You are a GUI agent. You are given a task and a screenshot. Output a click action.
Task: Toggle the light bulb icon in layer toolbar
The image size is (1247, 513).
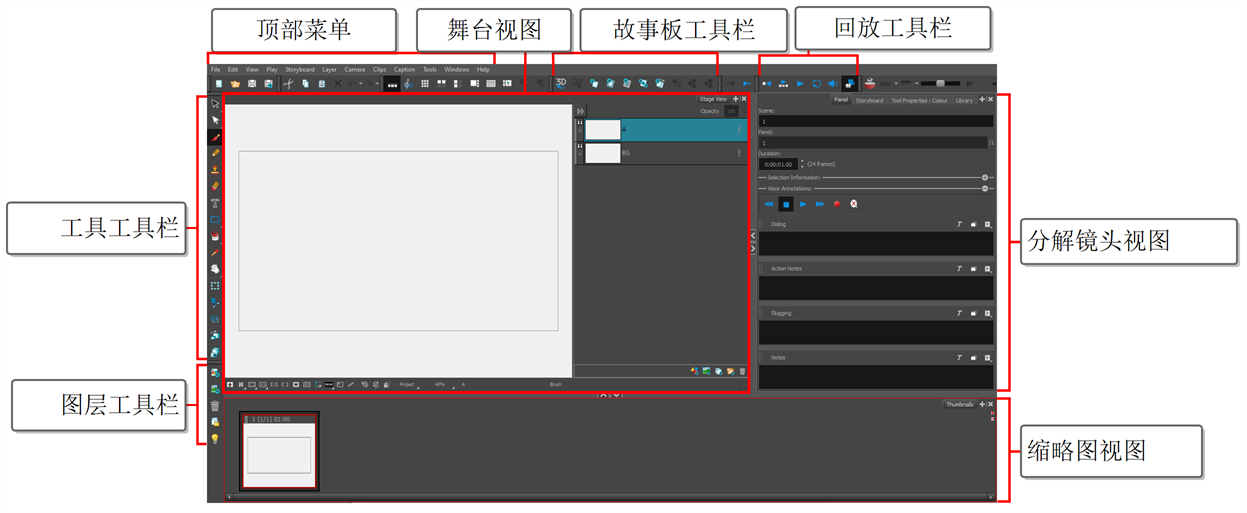(x=215, y=439)
